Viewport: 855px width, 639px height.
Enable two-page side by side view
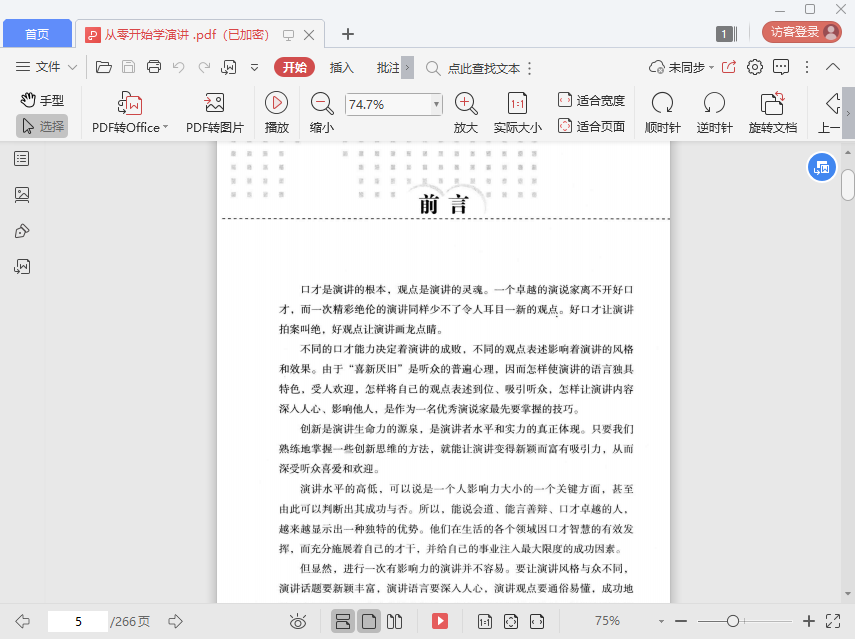click(394, 621)
